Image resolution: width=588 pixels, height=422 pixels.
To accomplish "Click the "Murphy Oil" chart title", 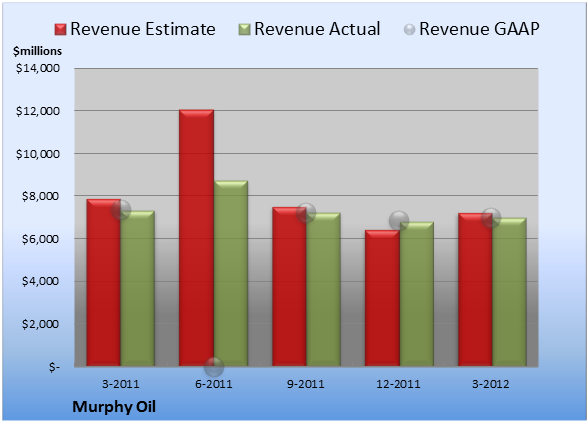I will point(114,407).
